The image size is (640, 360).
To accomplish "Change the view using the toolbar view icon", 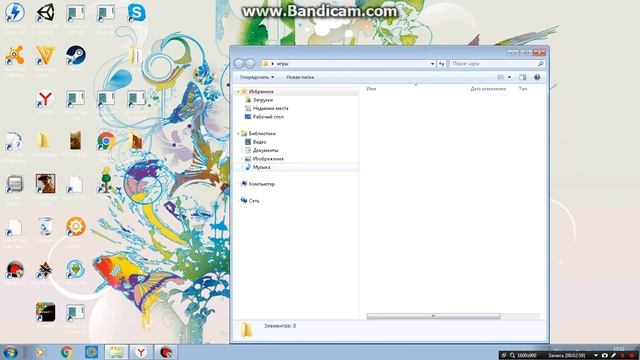I will (500, 77).
